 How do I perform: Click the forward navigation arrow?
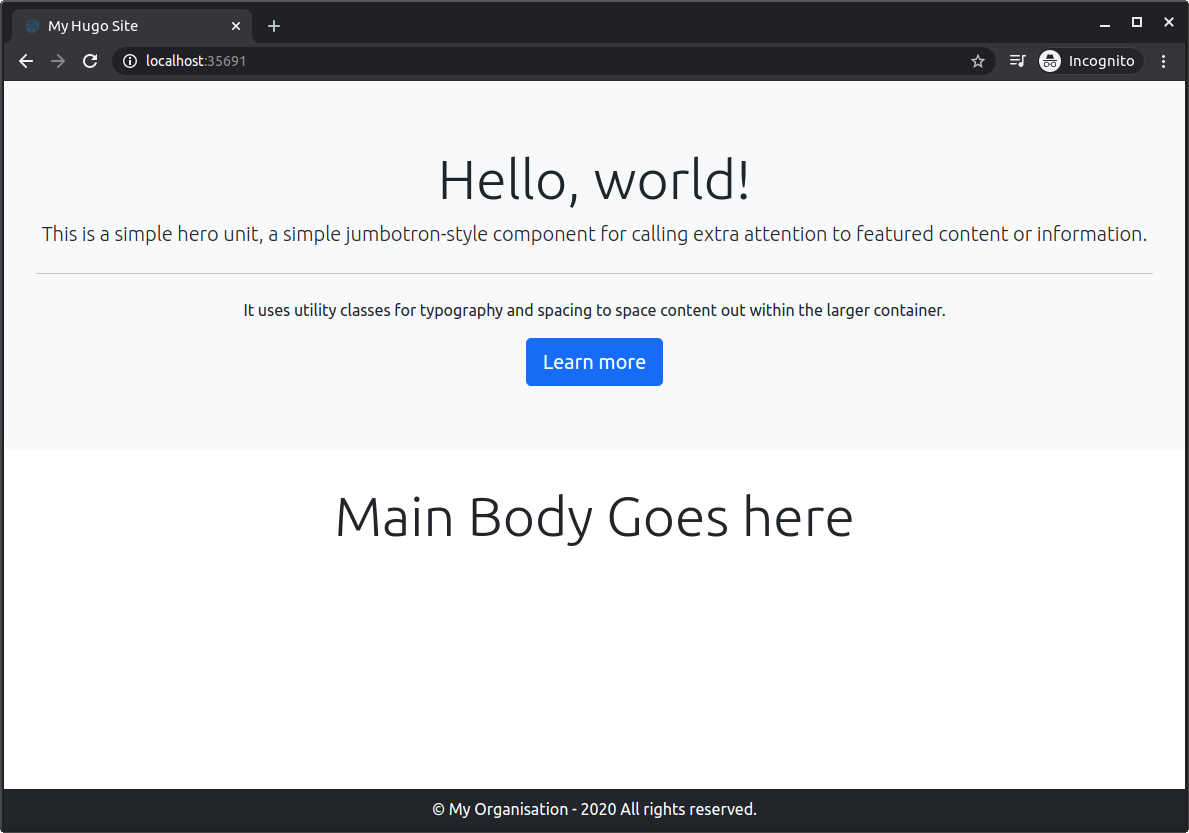(x=57, y=61)
